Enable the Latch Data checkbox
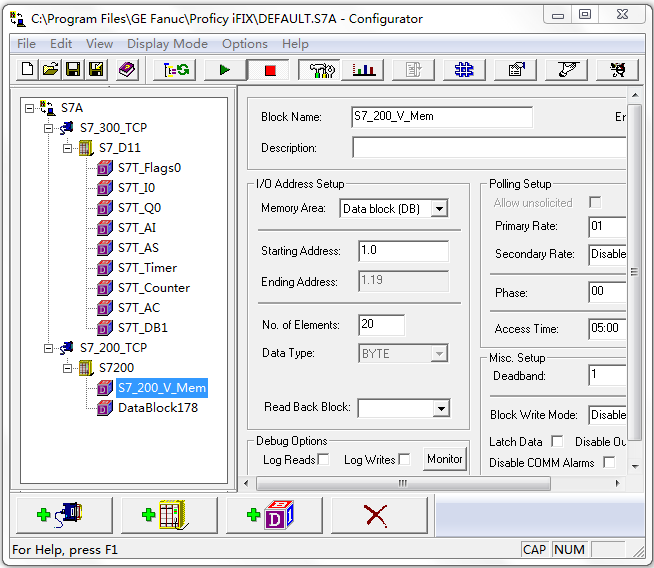 coord(557,441)
